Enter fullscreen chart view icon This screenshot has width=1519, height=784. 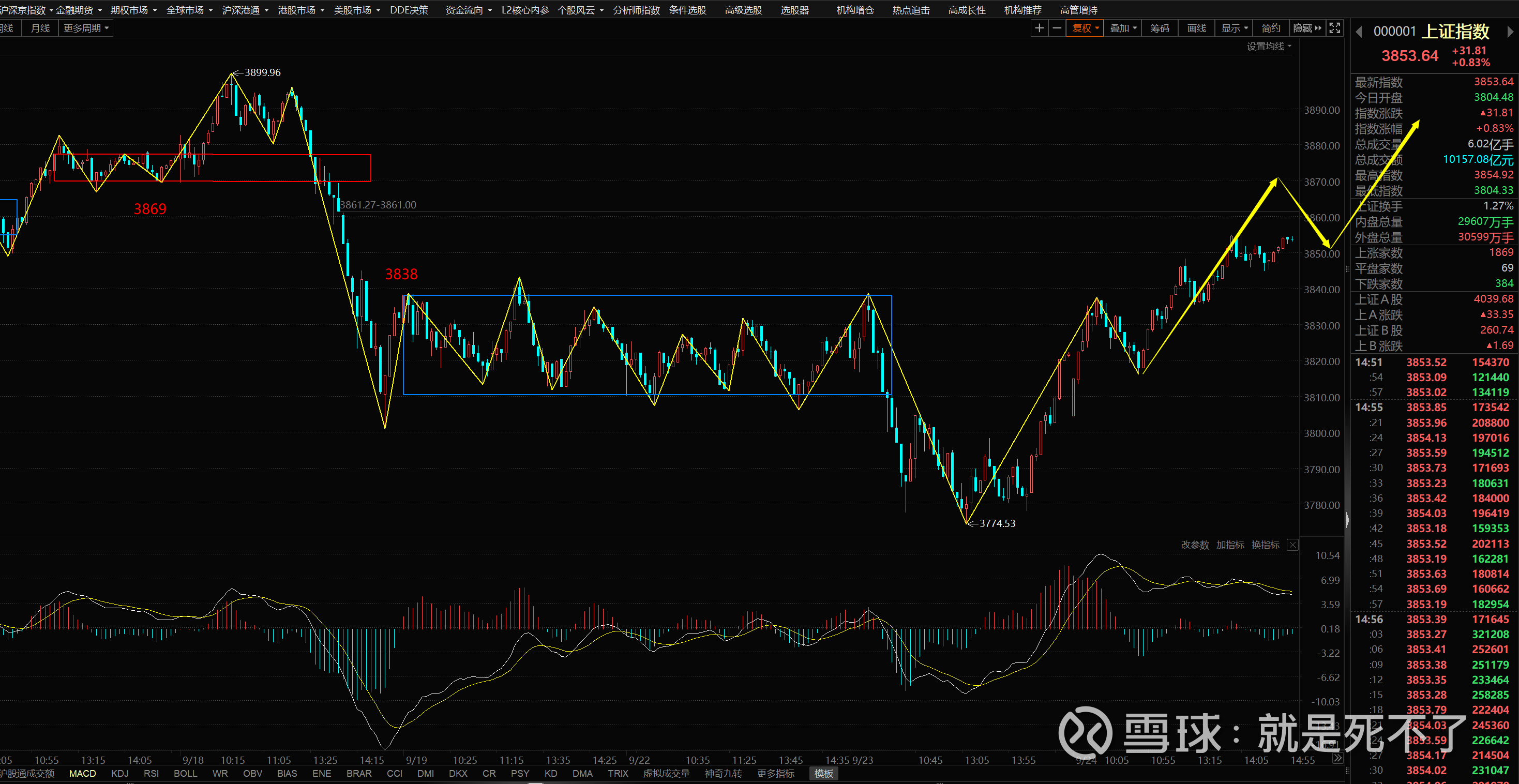pyautogui.click(x=1335, y=28)
